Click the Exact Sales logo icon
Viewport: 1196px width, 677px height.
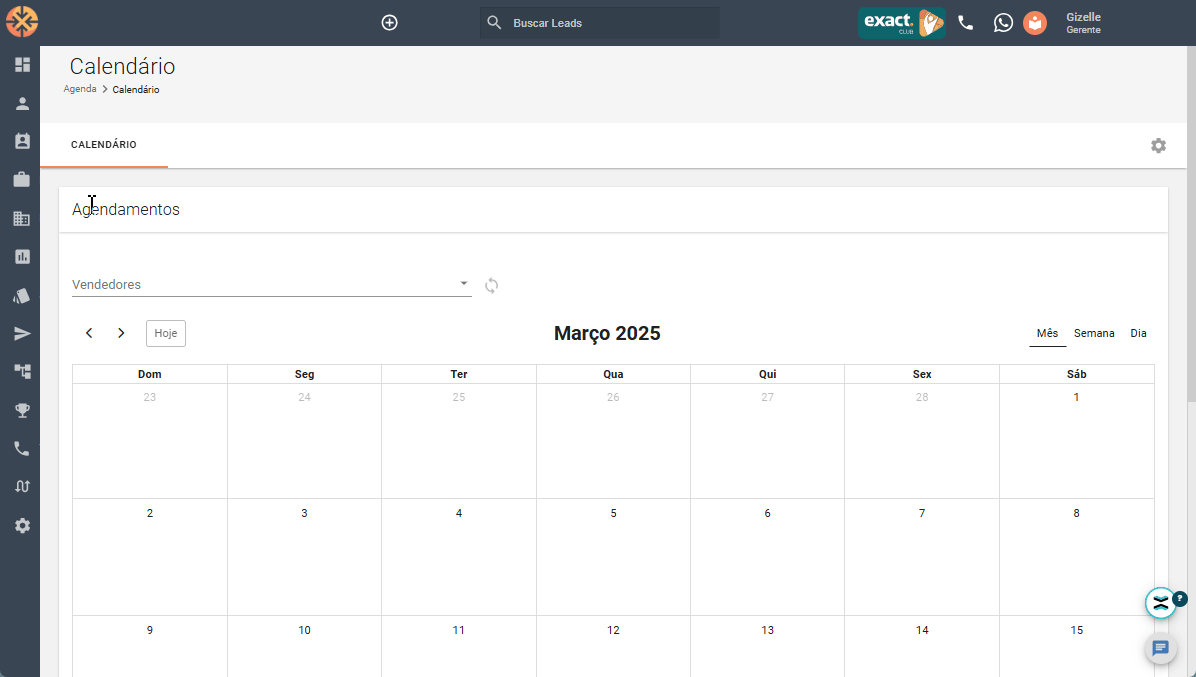22,21
